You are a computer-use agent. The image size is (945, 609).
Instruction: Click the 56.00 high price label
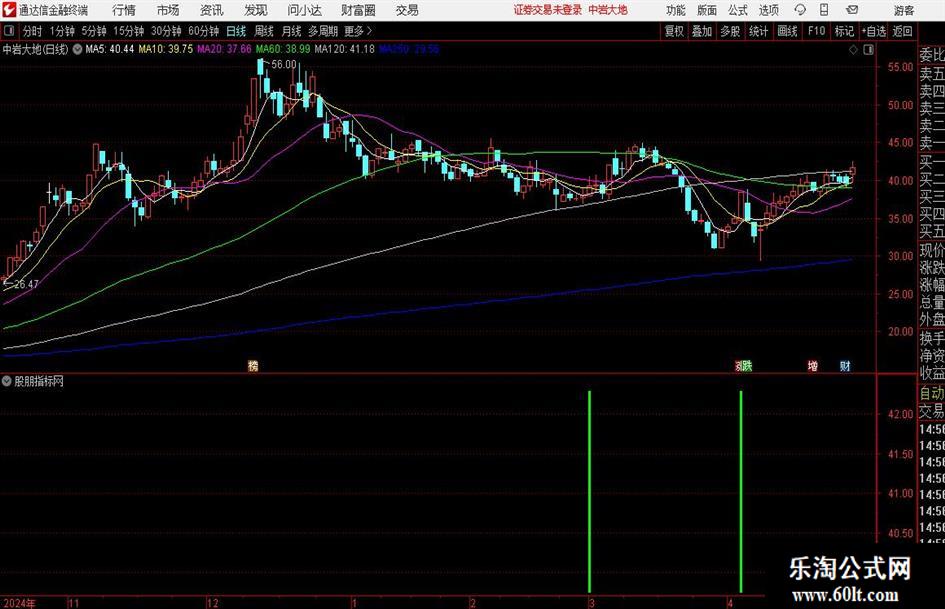tap(284, 65)
